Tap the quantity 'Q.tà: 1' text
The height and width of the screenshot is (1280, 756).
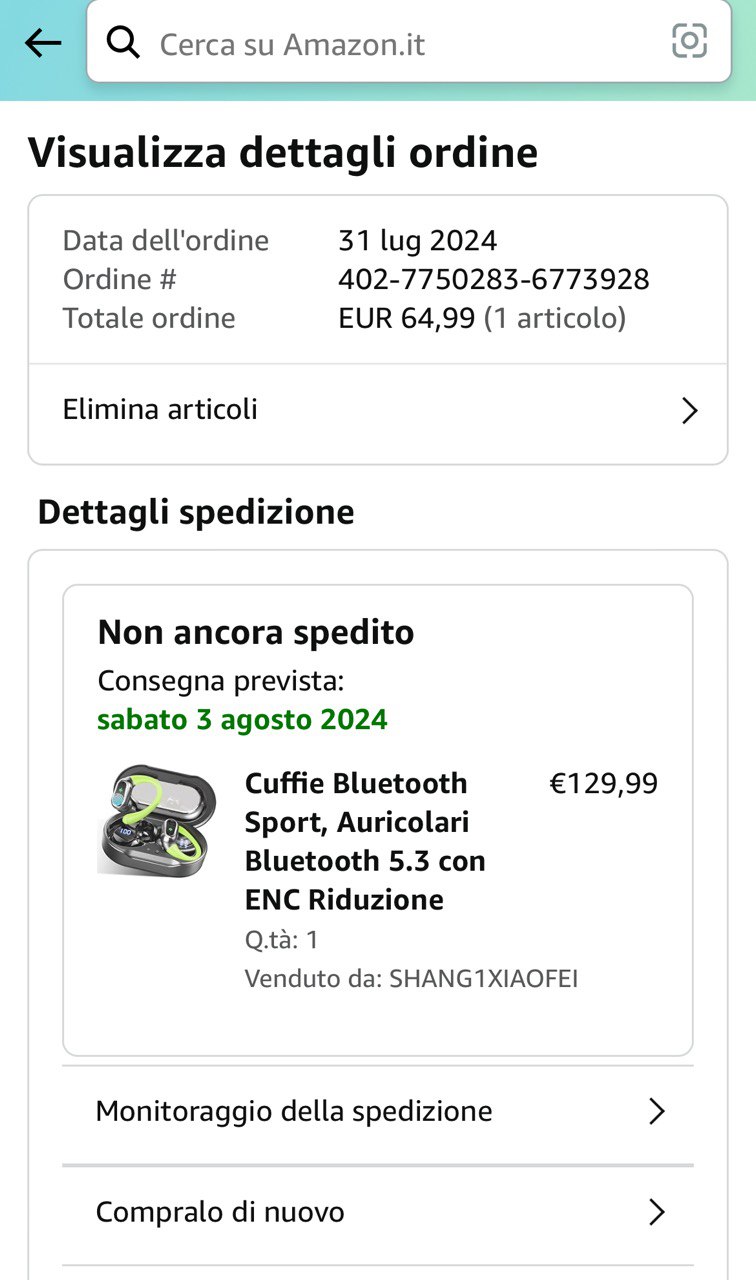click(281, 940)
